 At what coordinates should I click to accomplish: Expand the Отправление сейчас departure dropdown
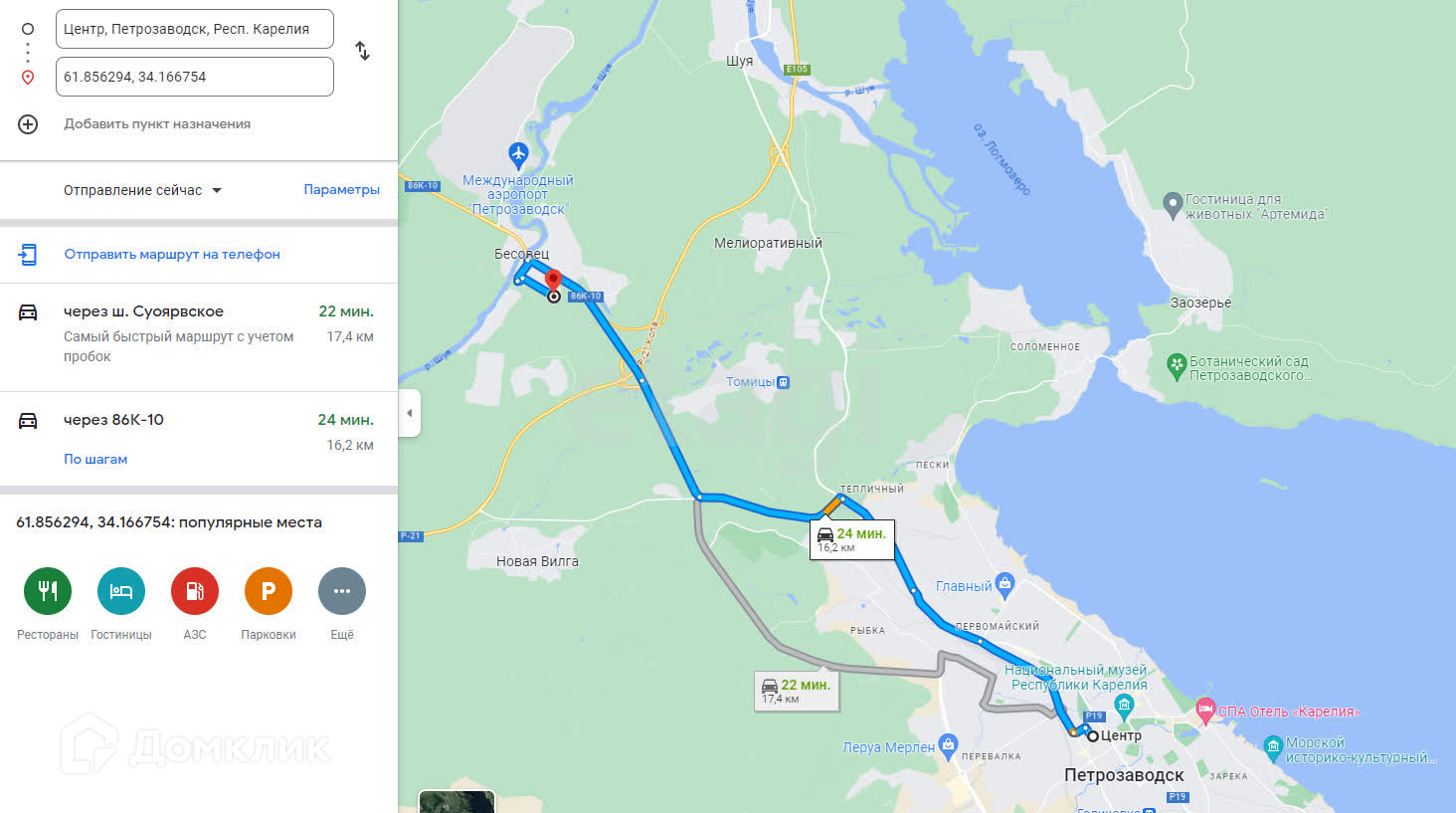(x=143, y=190)
